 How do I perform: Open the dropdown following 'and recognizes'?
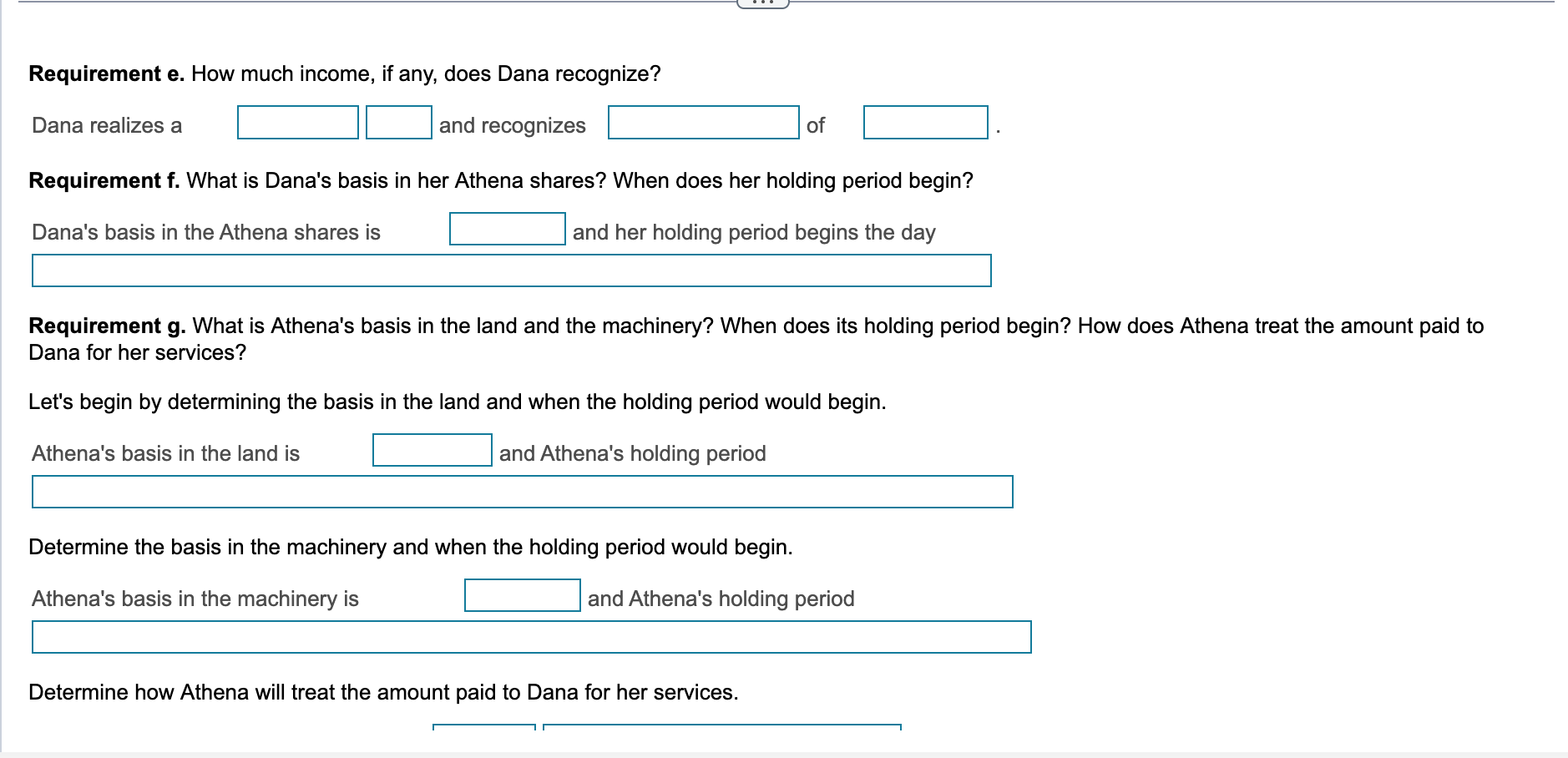pyautogui.click(x=704, y=123)
